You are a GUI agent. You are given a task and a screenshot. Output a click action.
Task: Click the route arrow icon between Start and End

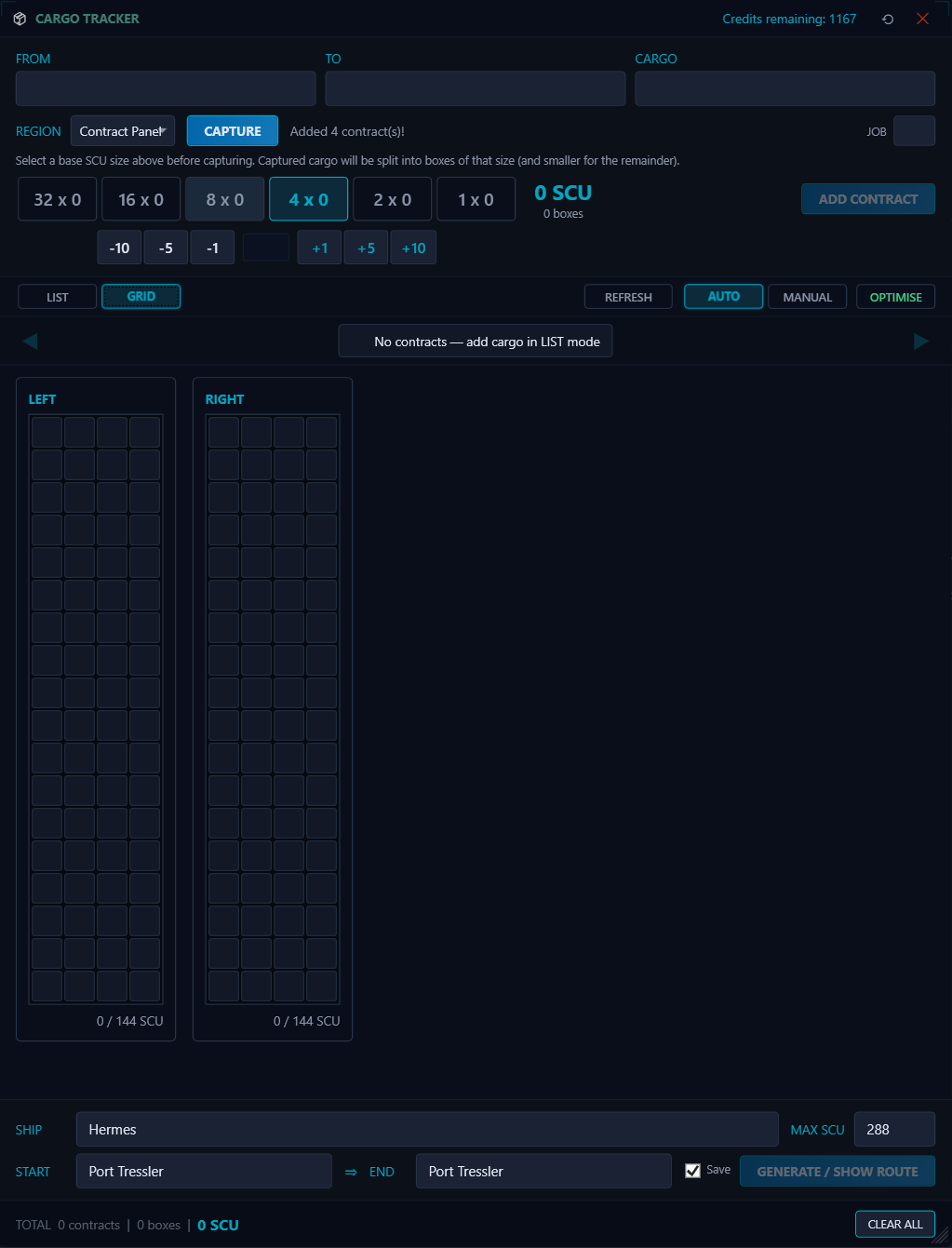(351, 1172)
